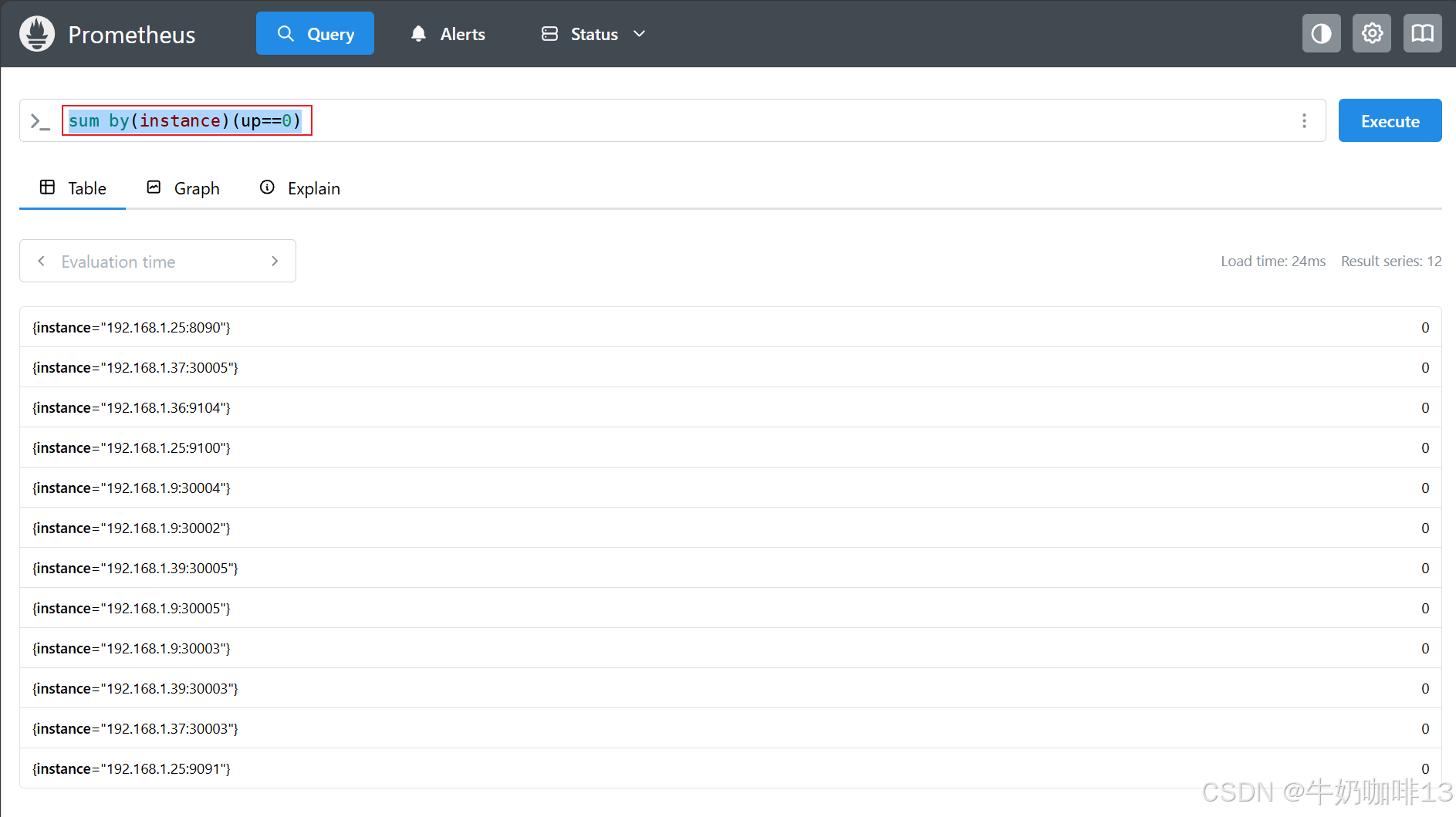Viewport: 1456px width, 817px height.
Task: Select the 192.168.1.25:9100 instance row
Action: [730, 447]
